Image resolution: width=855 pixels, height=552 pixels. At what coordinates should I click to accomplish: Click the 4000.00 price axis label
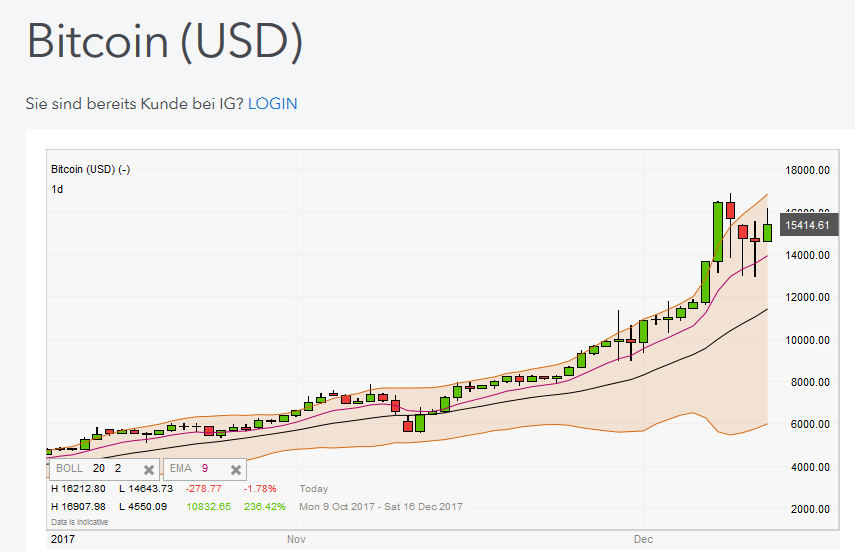[810, 467]
